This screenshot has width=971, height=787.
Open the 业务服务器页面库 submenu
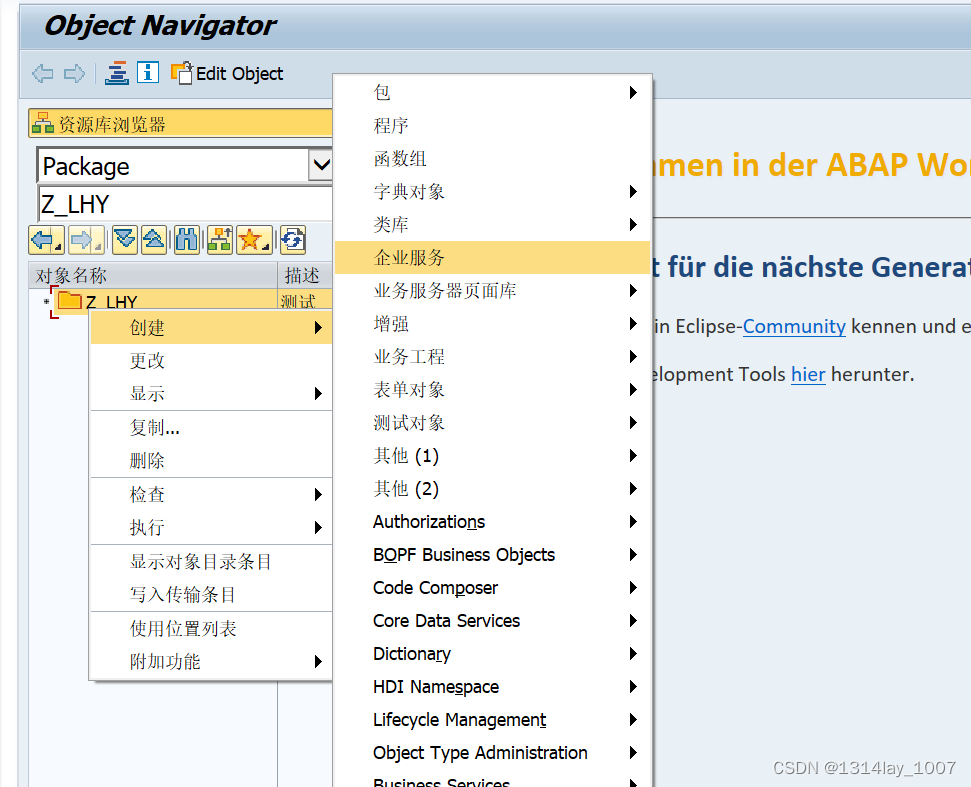click(492, 290)
